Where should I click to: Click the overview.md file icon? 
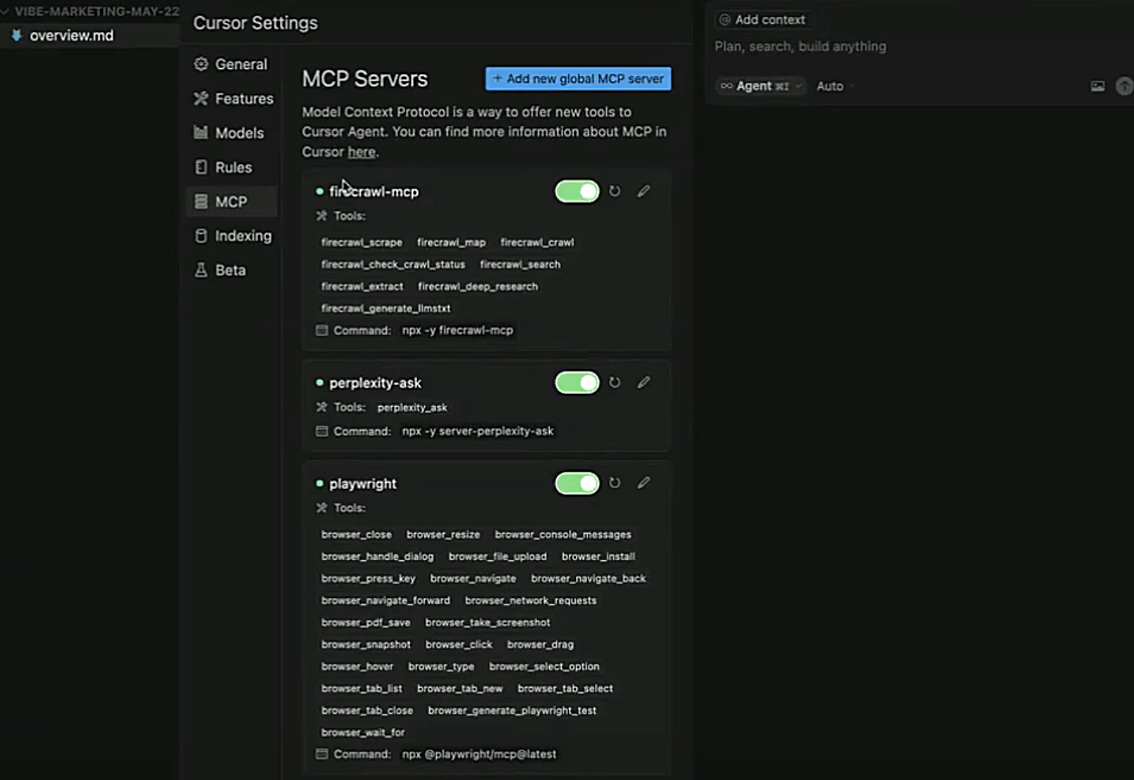point(16,35)
